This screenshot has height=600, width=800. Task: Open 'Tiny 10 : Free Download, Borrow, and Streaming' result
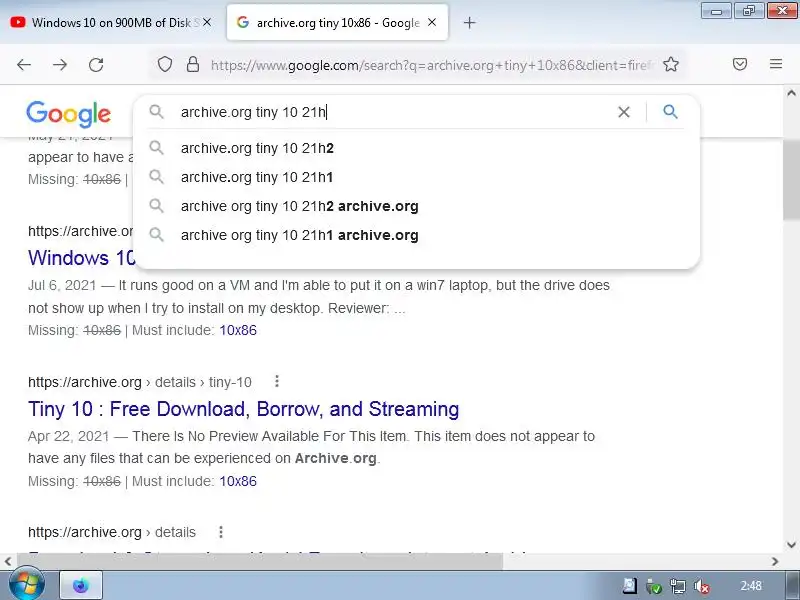coord(243,409)
